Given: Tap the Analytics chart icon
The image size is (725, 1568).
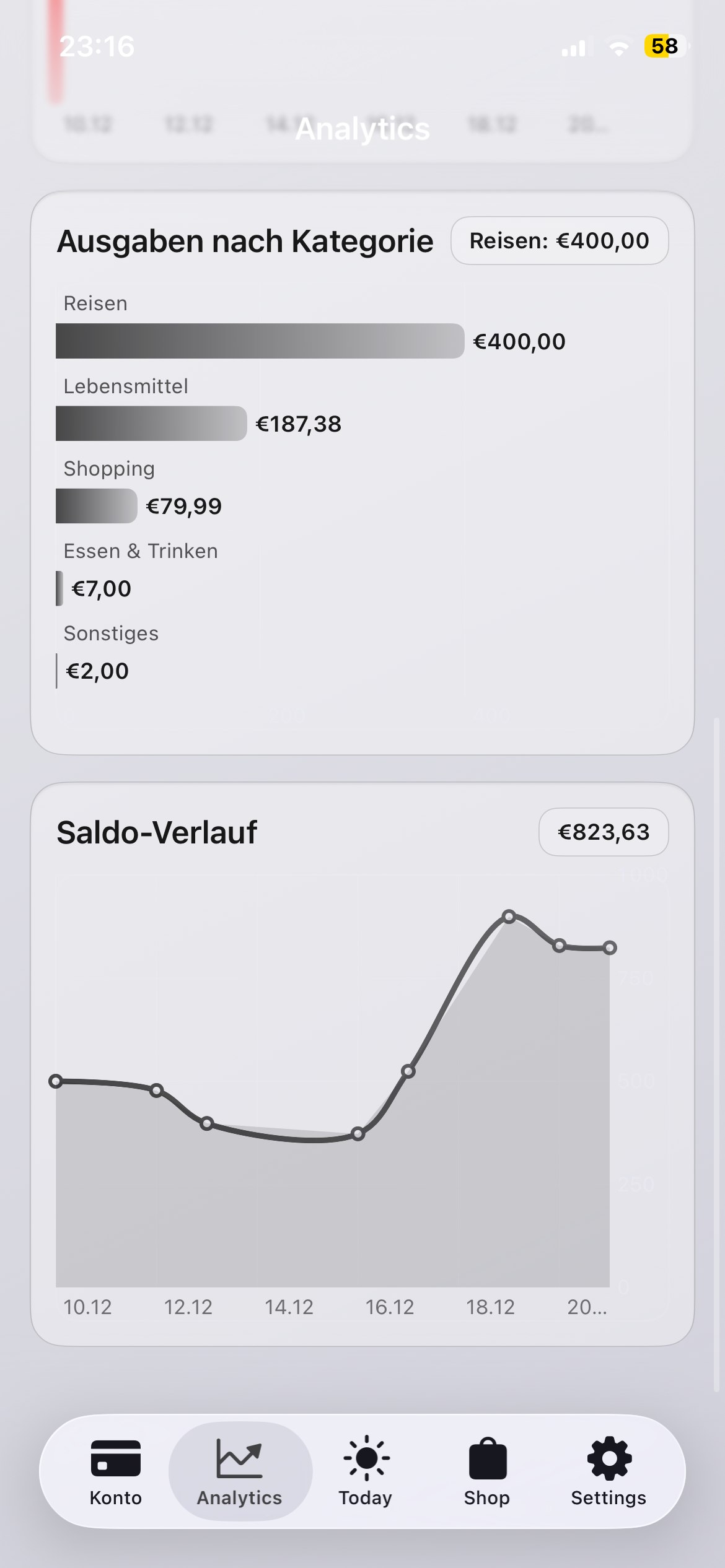Looking at the screenshot, I should point(239,1458).
